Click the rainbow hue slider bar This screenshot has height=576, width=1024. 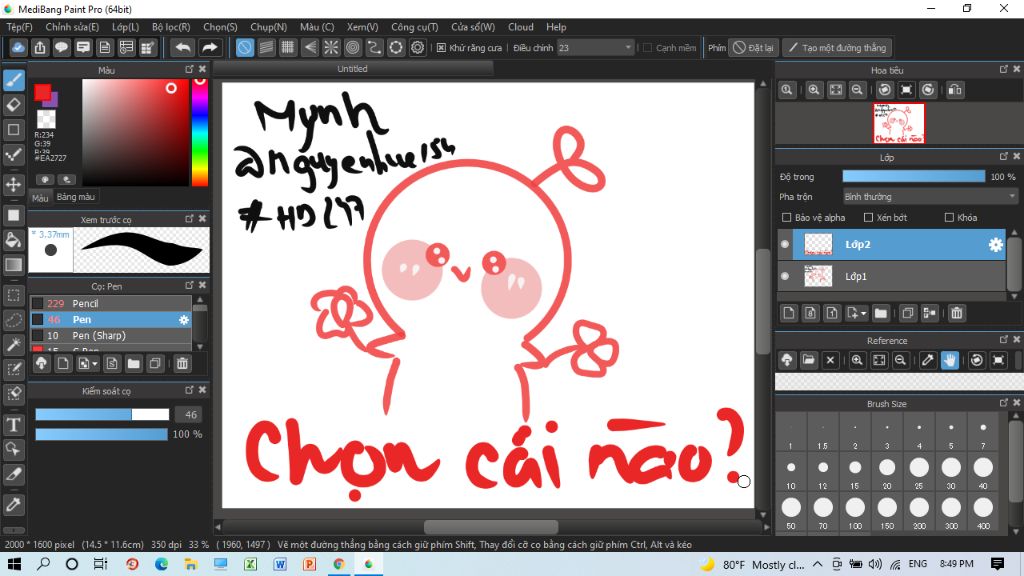(200, 133)
